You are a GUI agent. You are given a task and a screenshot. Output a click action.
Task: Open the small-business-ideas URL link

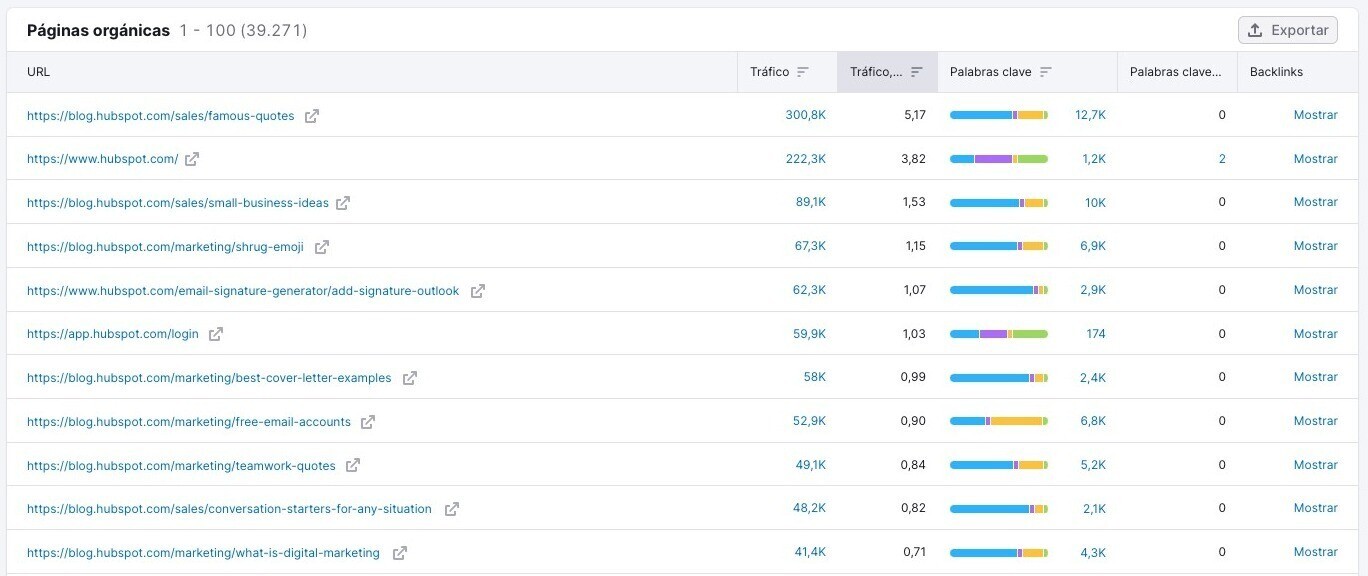point(175,202)
